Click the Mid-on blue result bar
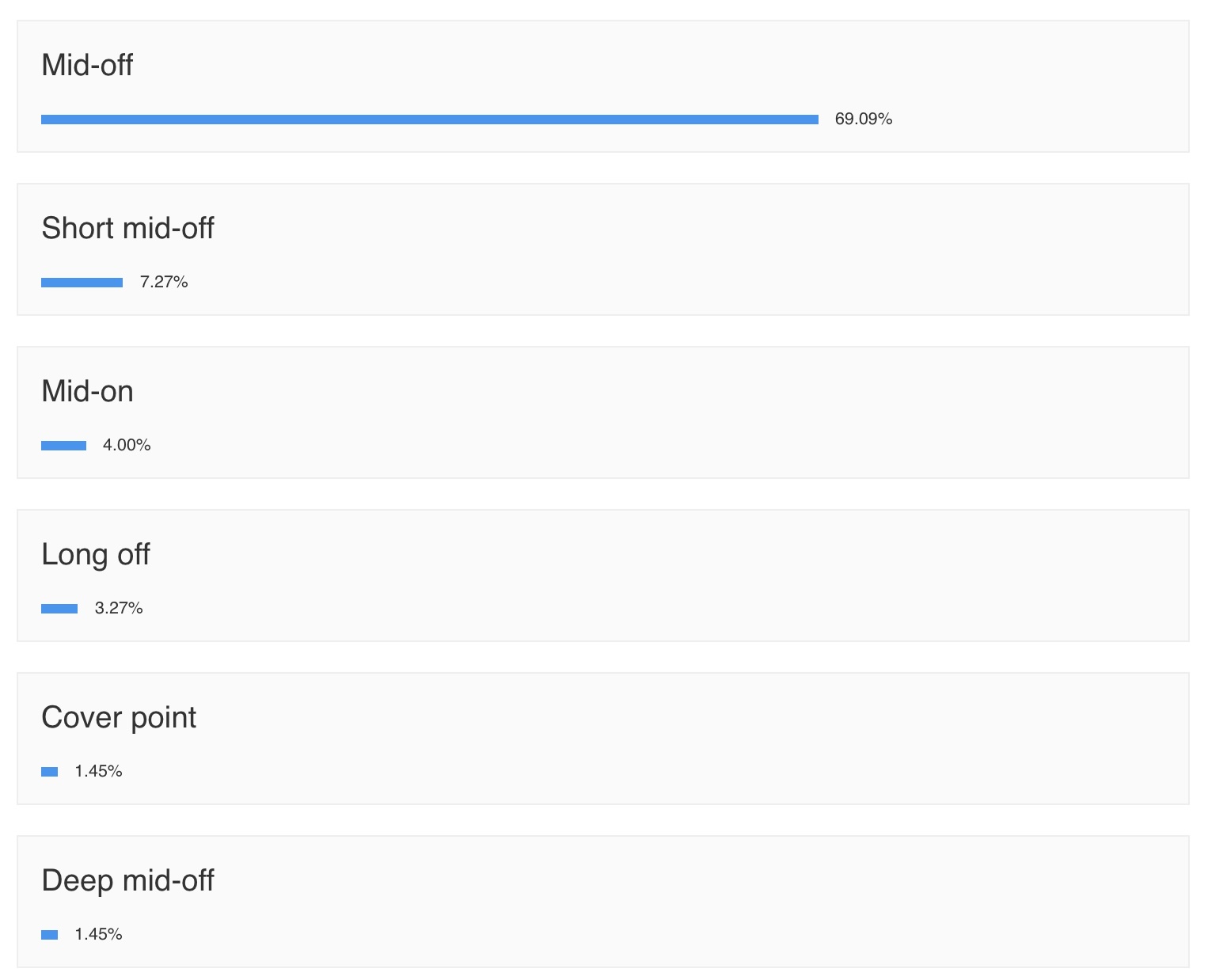The width and height of the screenshot is (1208, 980). click(x=63, y=446)
